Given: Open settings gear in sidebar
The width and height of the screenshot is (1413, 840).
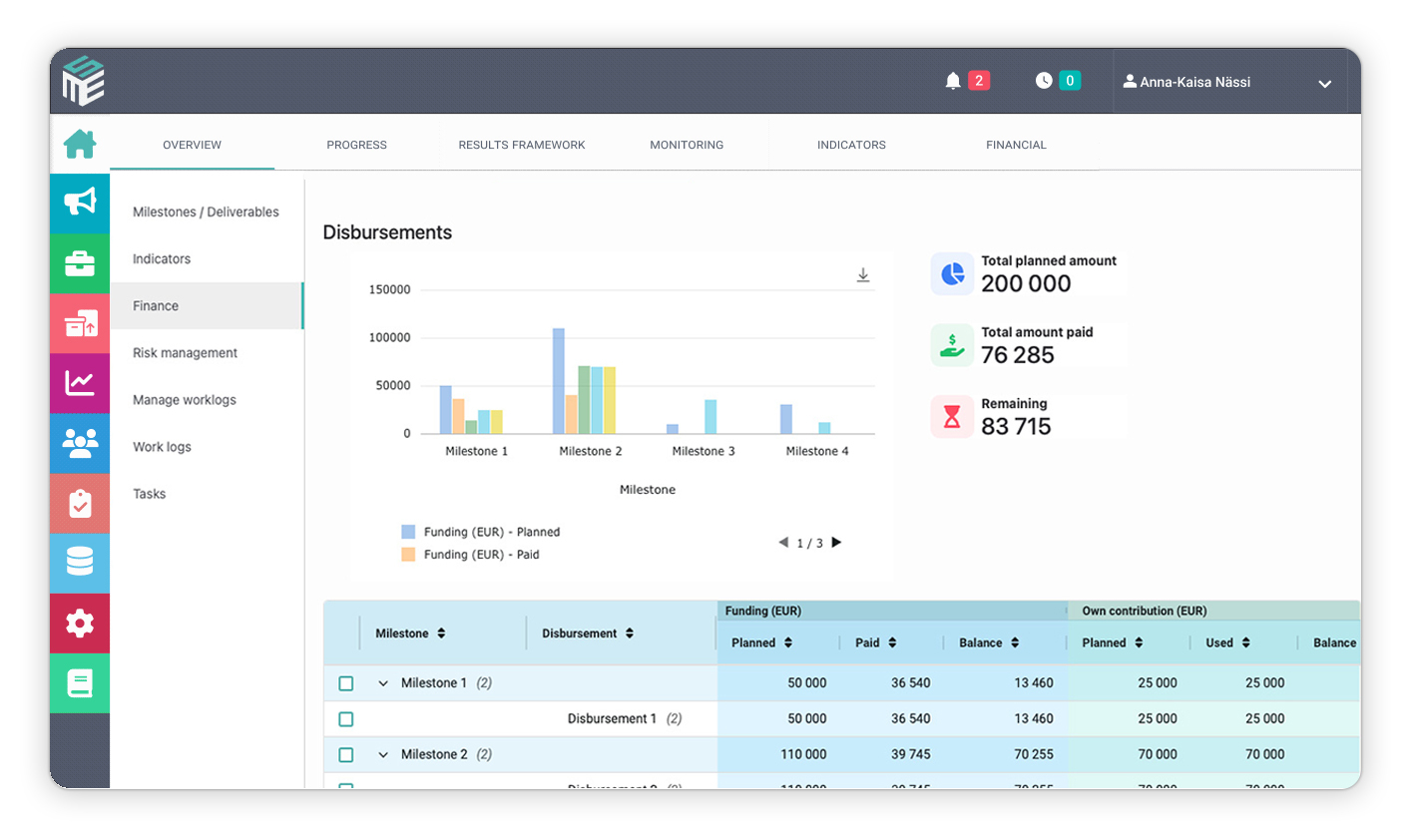Looking at the screenshot, I should 80,624.
